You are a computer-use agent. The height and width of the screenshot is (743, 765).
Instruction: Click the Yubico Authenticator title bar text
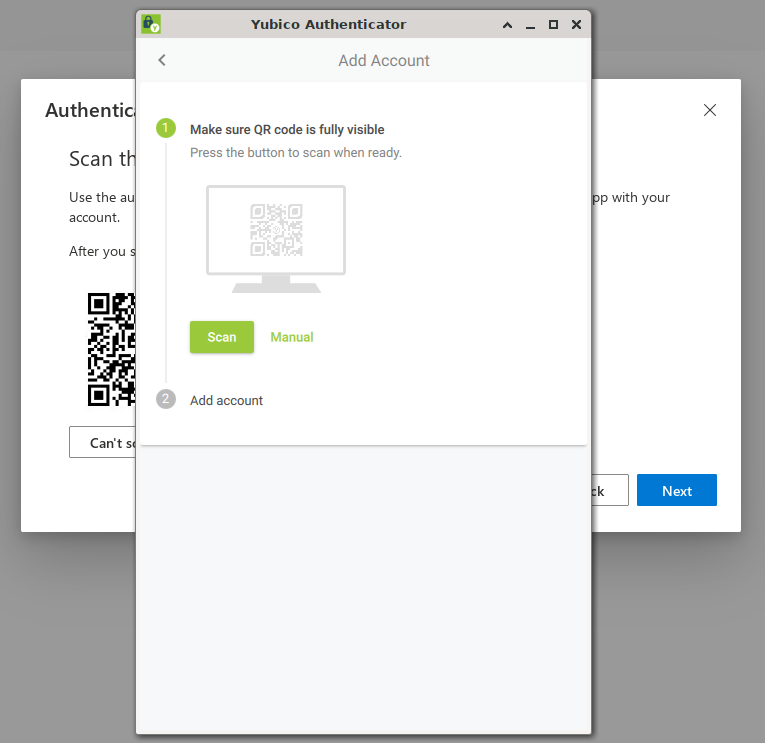(328, 24)
